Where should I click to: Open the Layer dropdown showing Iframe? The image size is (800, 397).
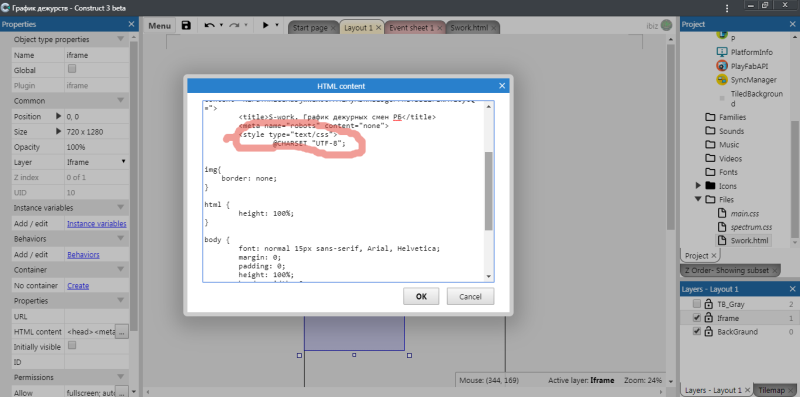click(x=96, y=162)
